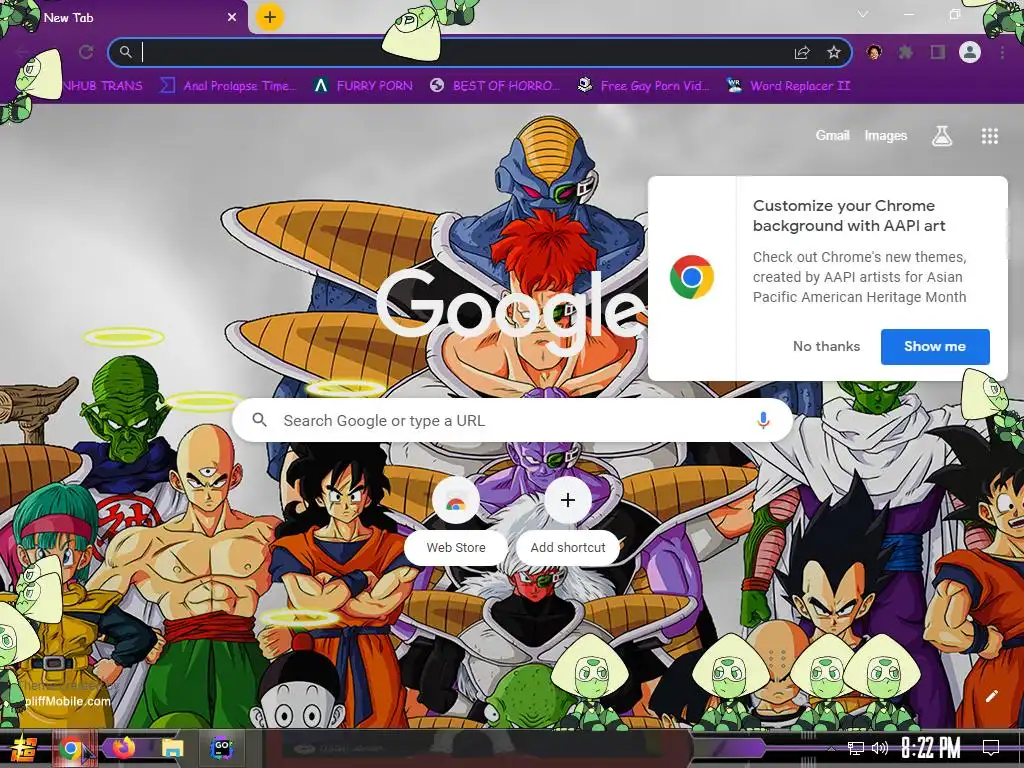Click the magnifier icon in the address bar
This screenshot has width=1024, height=768.
pos(125,52)
